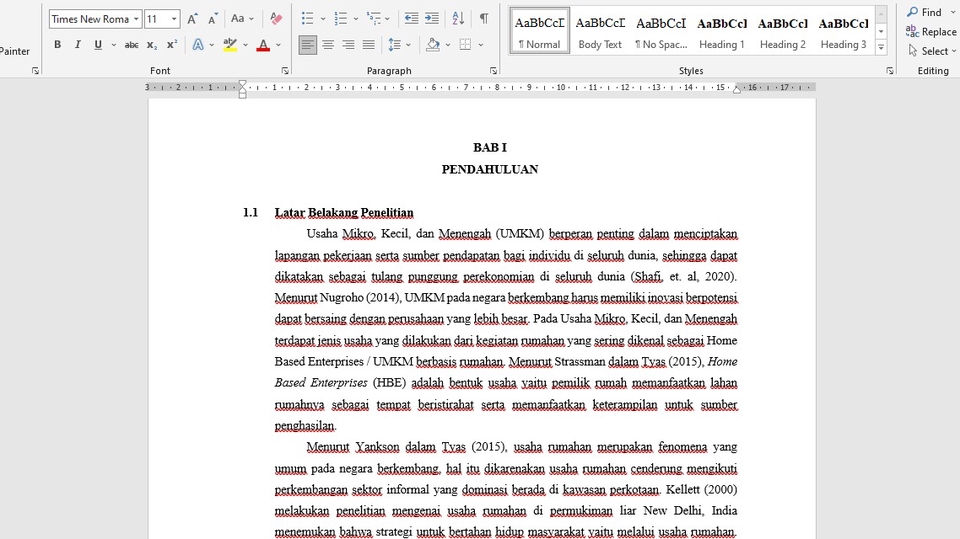Apply Heading 1 style
This screenshot has width=960, height=539.
722,31
